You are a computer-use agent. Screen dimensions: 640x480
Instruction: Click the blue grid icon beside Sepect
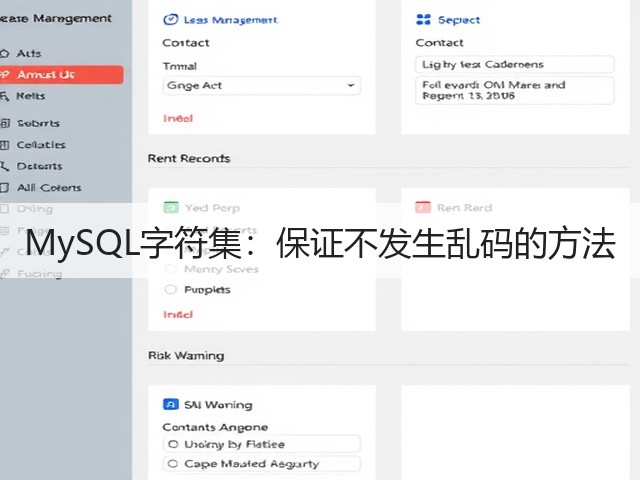423,20
